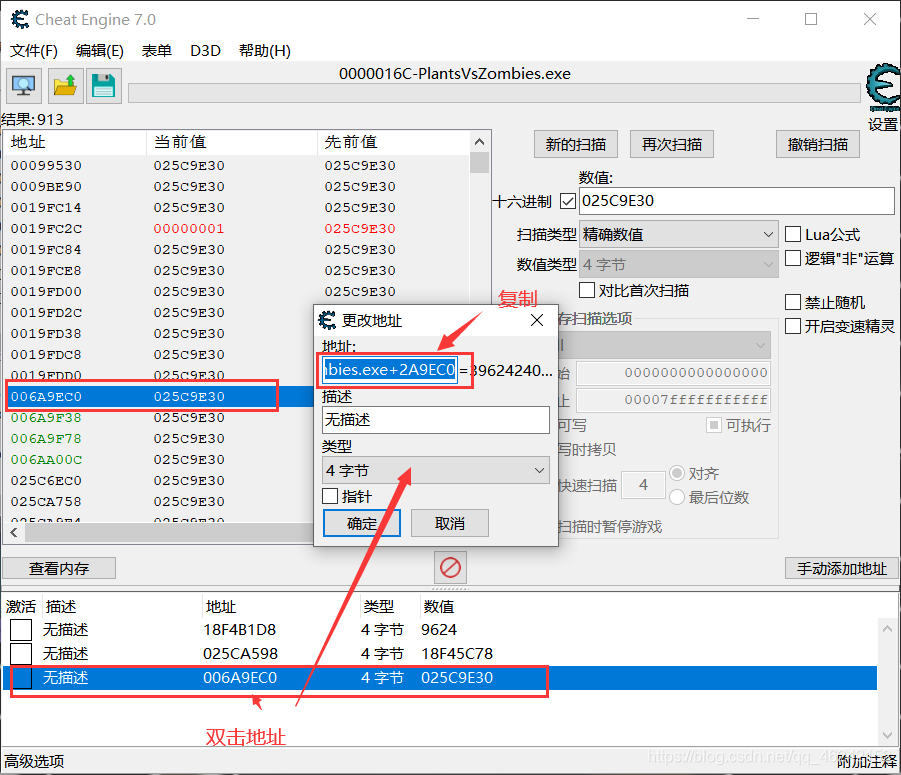Click the 数值 hex input field

[737, 201]
